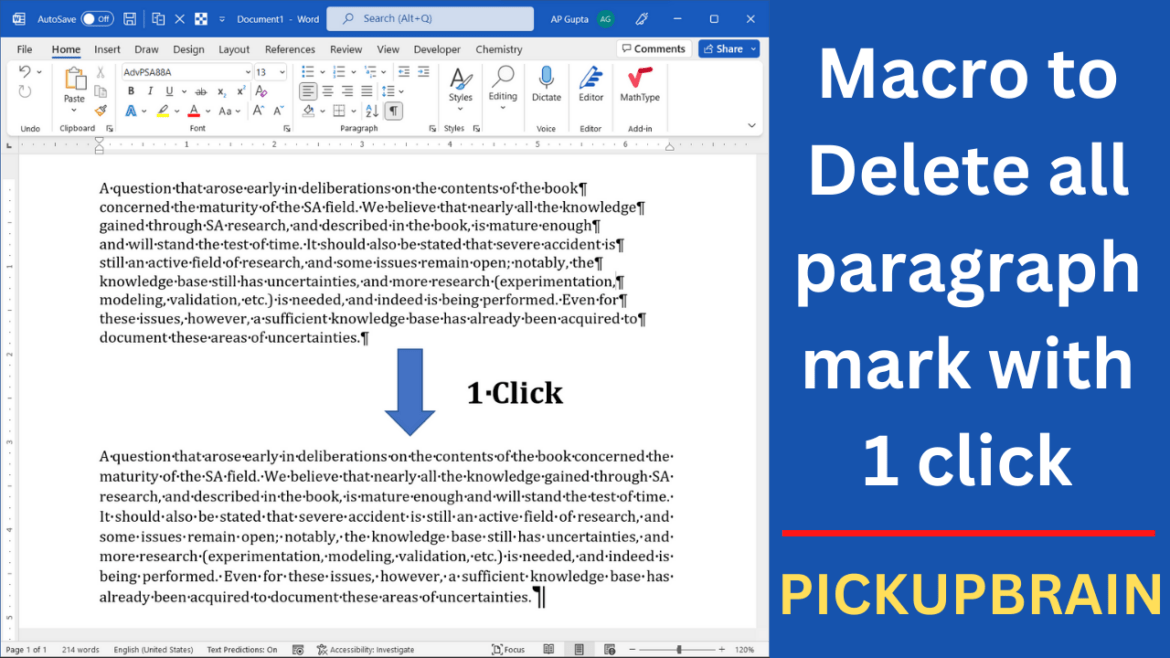Screen dimensions: 1170x658
Task: Open the References ribbon tab
Action: click(290, 48)
